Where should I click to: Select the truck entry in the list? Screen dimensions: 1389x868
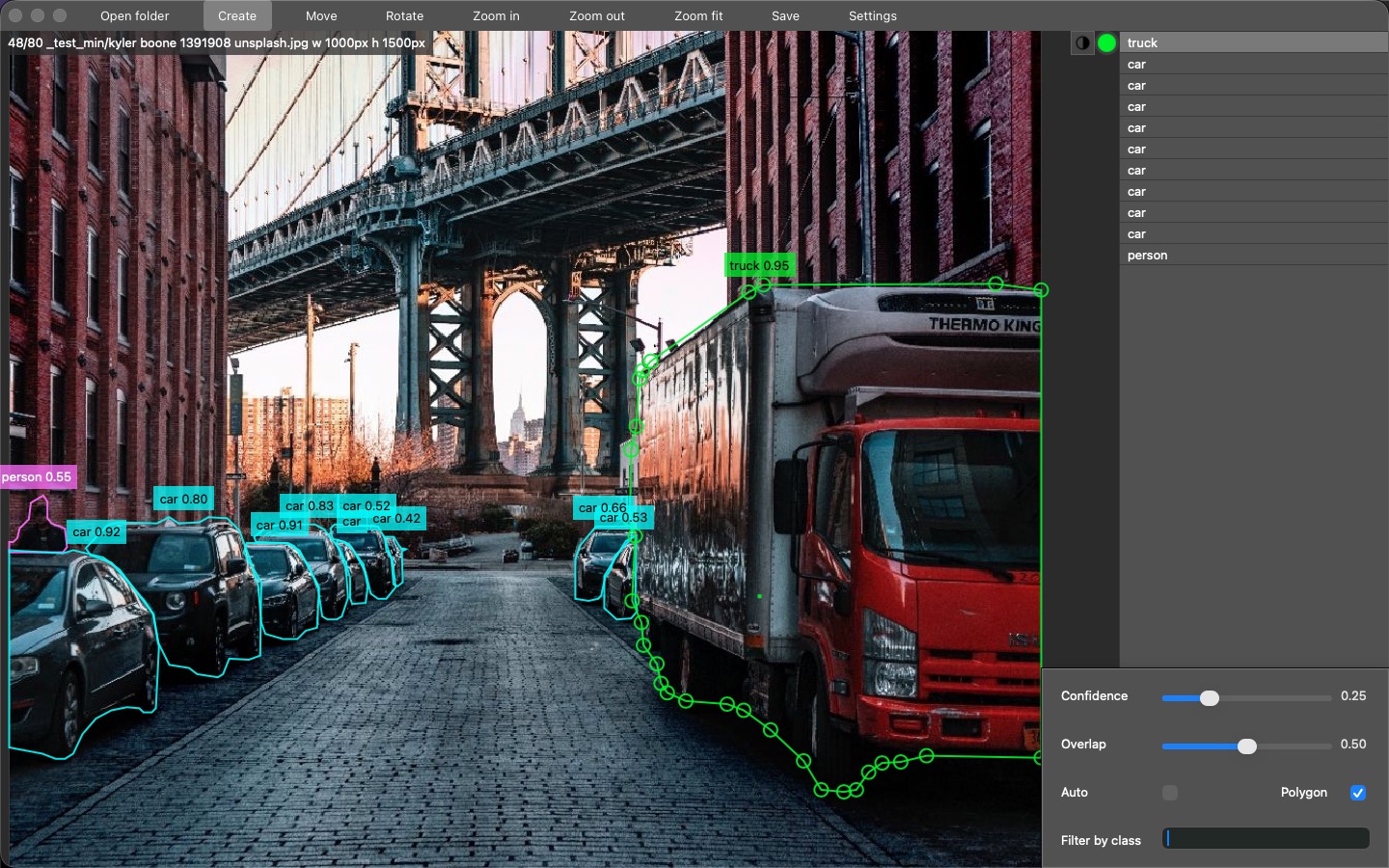coord(1253,42)
